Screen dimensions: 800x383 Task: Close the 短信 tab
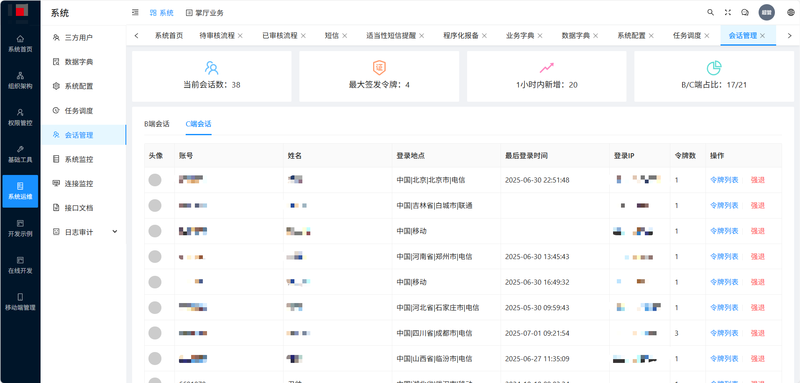coord(345,36)
